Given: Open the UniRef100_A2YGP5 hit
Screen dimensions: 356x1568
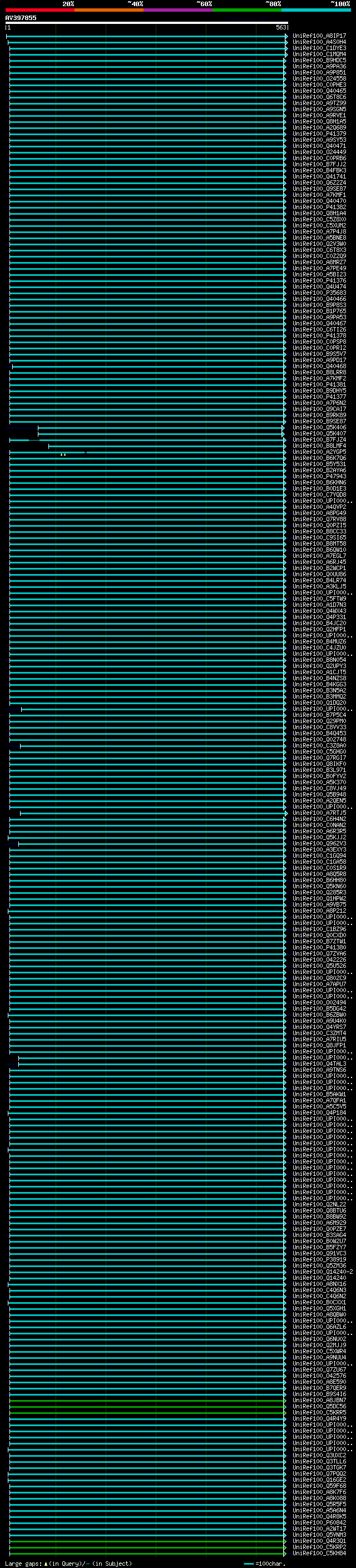Looking at the screenshot, I should [319, 452].
